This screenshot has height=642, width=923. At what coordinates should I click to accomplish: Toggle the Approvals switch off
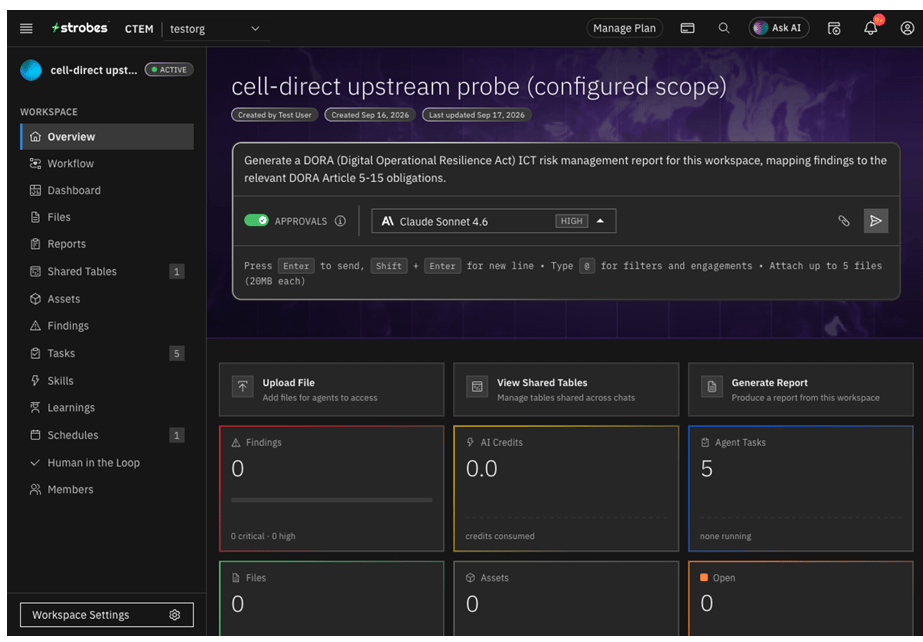coord(256,221)
